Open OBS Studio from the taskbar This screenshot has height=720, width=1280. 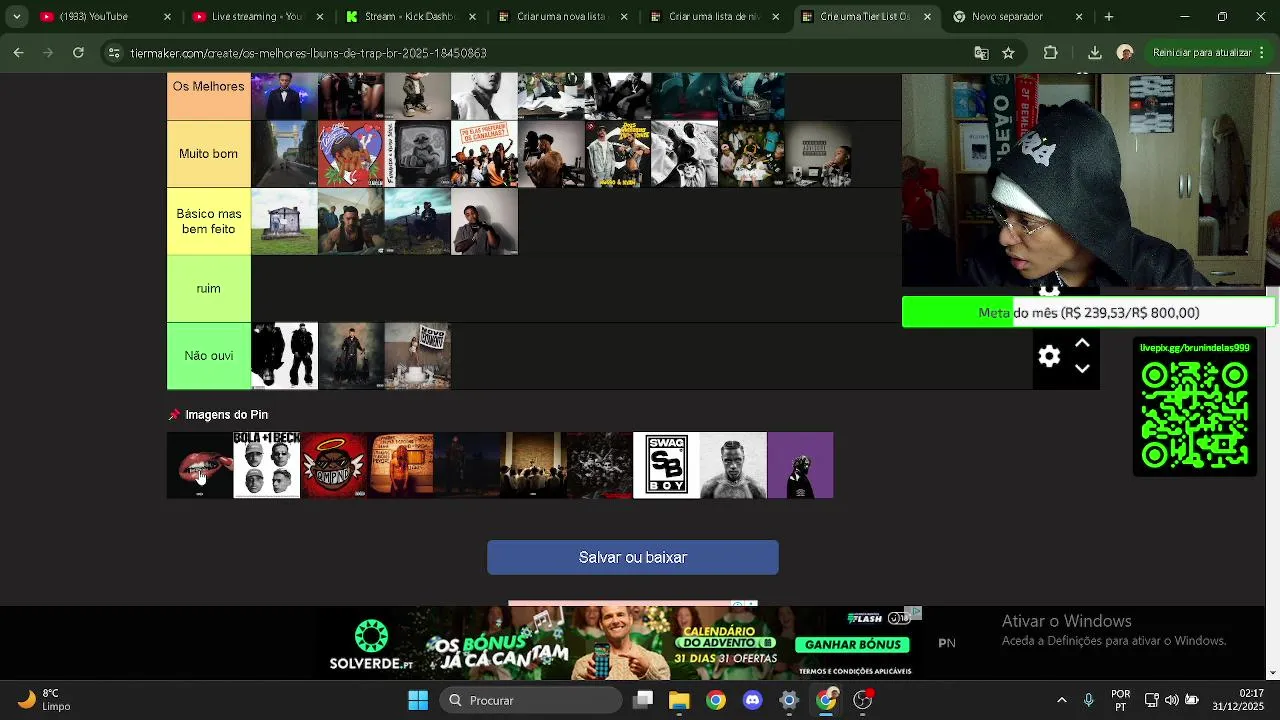point(862,700)
